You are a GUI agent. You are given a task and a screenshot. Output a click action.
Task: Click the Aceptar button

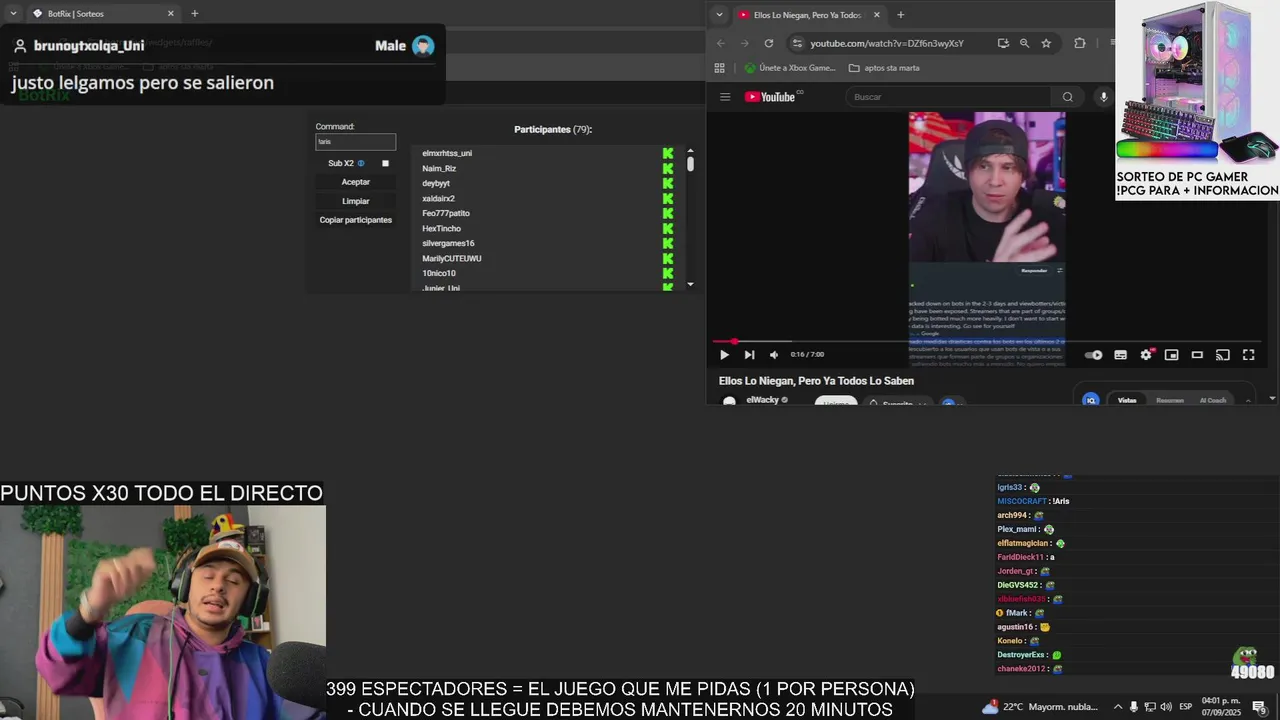pyautogui.click(x=356, y=182)
